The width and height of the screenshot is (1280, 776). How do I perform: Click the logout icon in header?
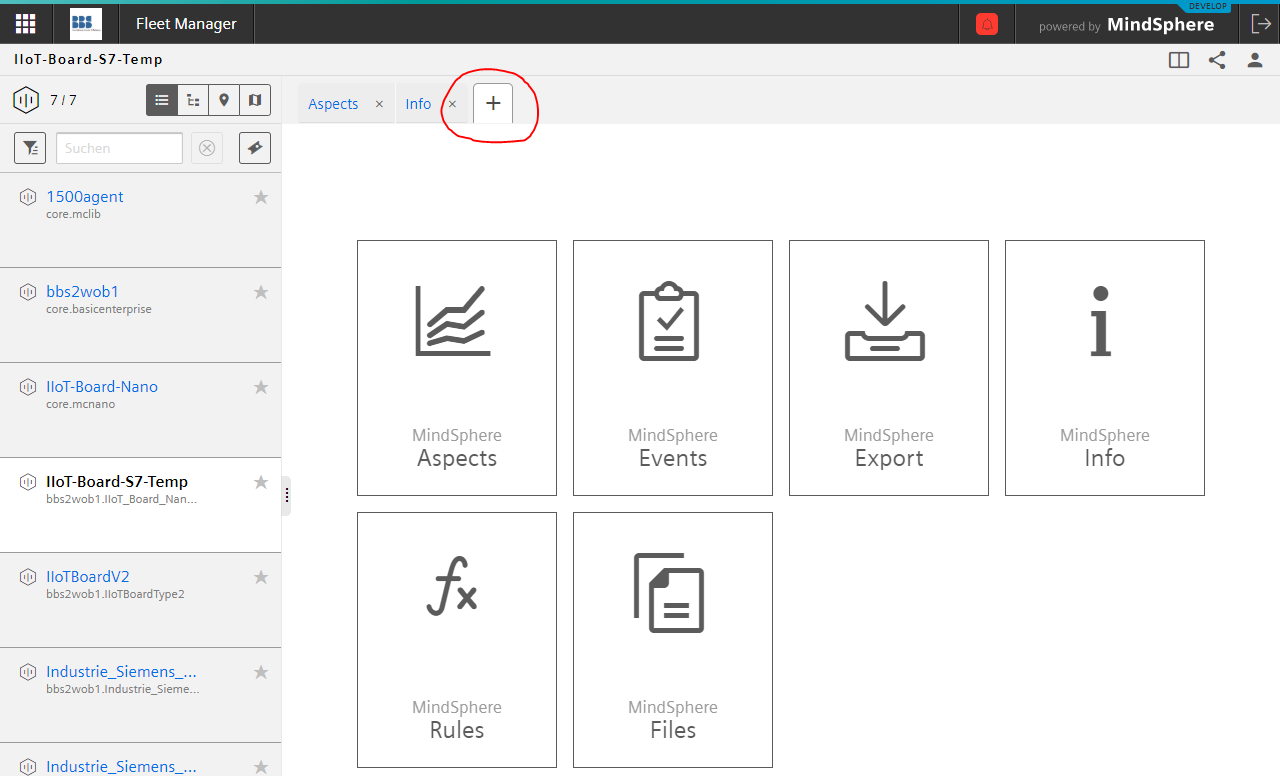pos(1260,24)
